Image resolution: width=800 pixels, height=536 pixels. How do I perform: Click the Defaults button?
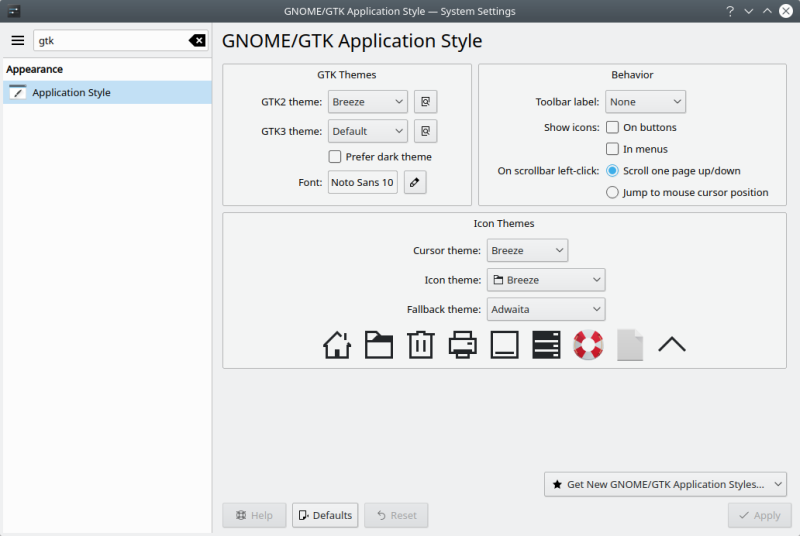click(325, 515)
